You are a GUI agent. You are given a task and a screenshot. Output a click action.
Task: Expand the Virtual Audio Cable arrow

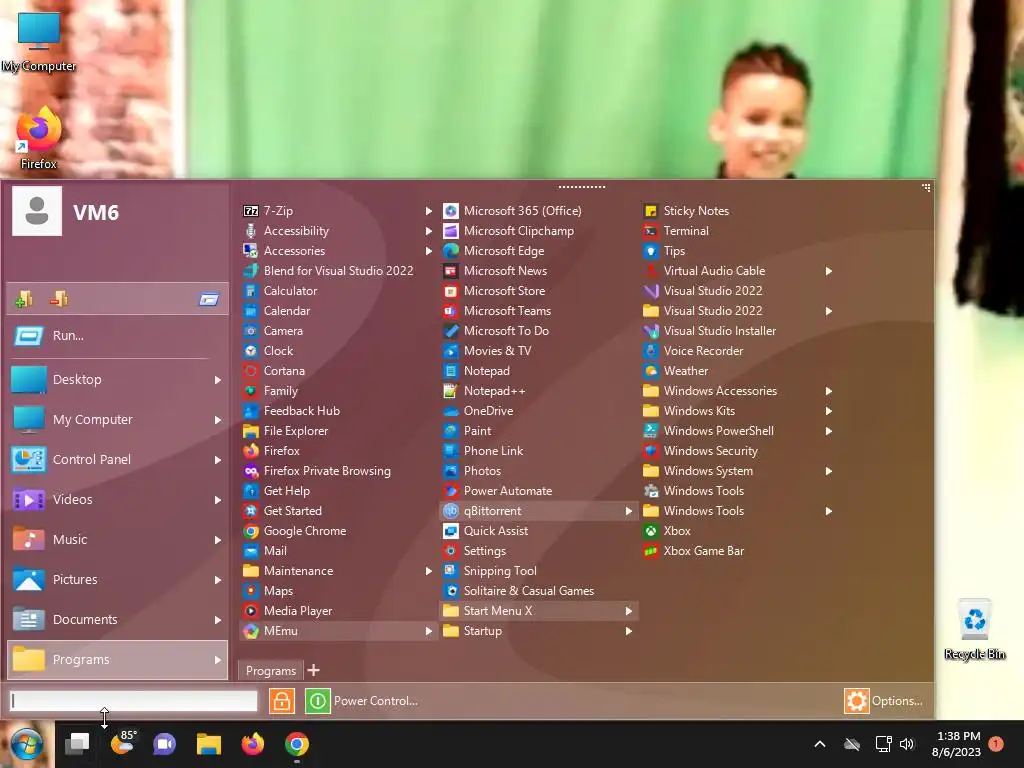[x=829, y=271]
